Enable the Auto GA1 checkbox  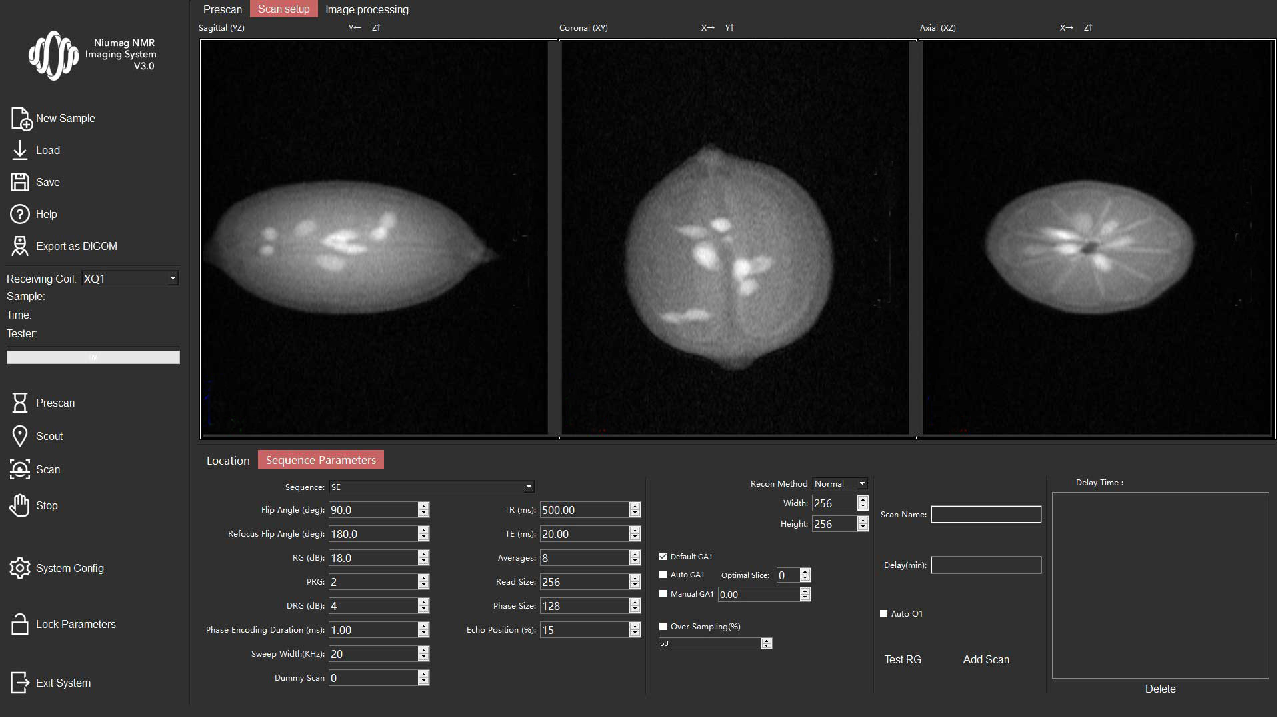click(x=663, y=575)
